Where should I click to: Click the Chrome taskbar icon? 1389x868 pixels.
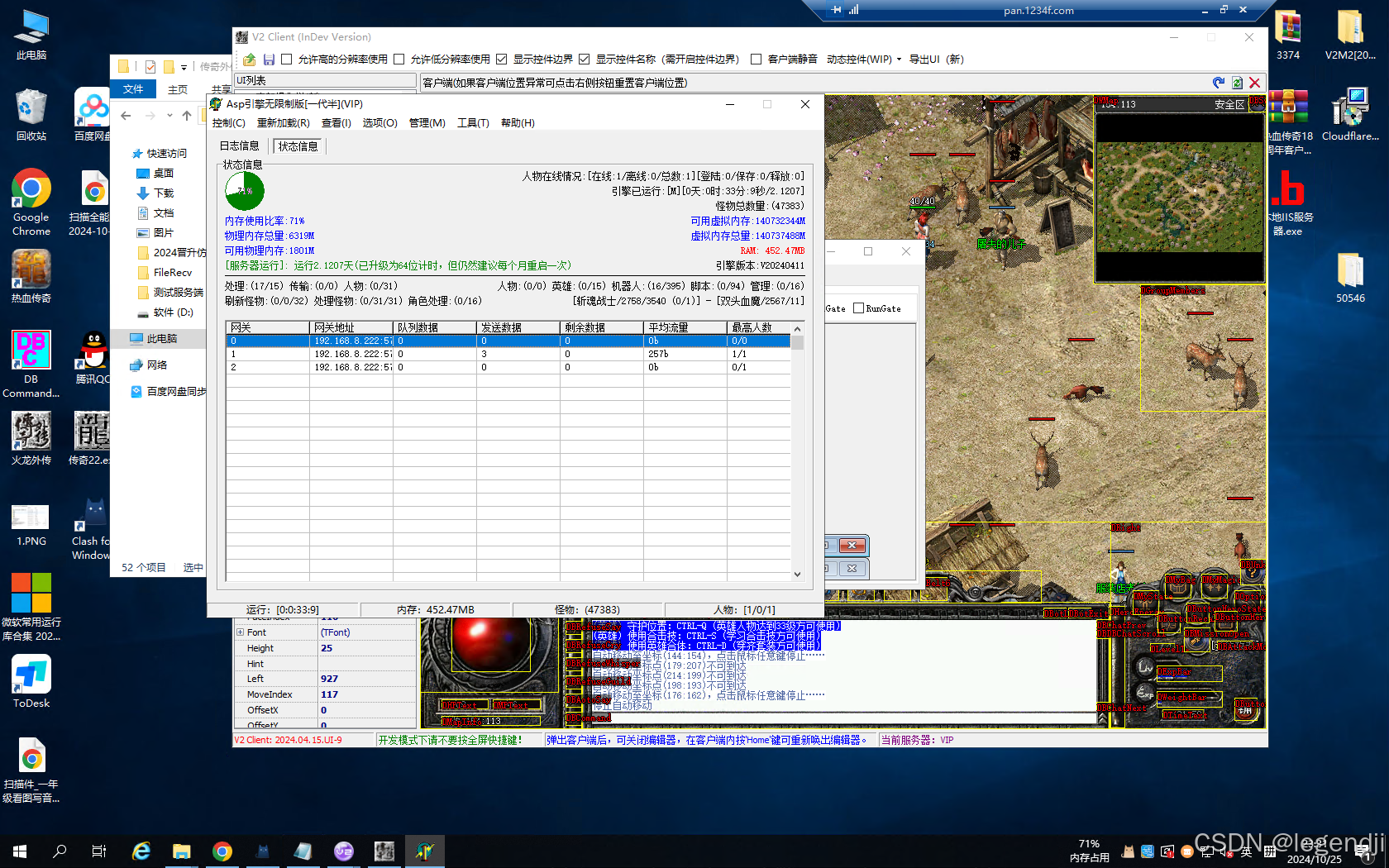[222, 851]
